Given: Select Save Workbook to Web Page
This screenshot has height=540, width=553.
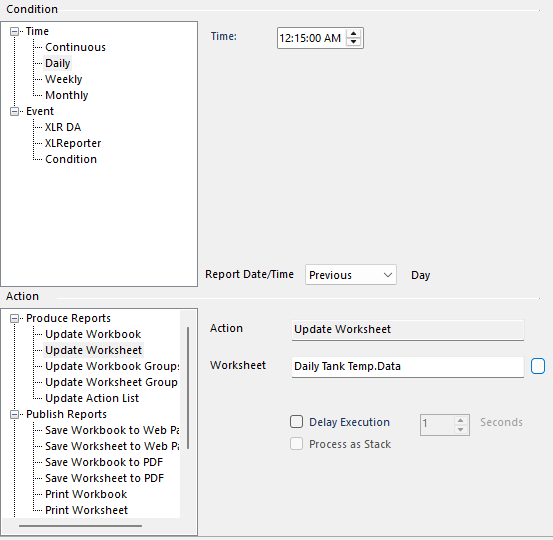Looking at the screenshot, I should (112, 430).
